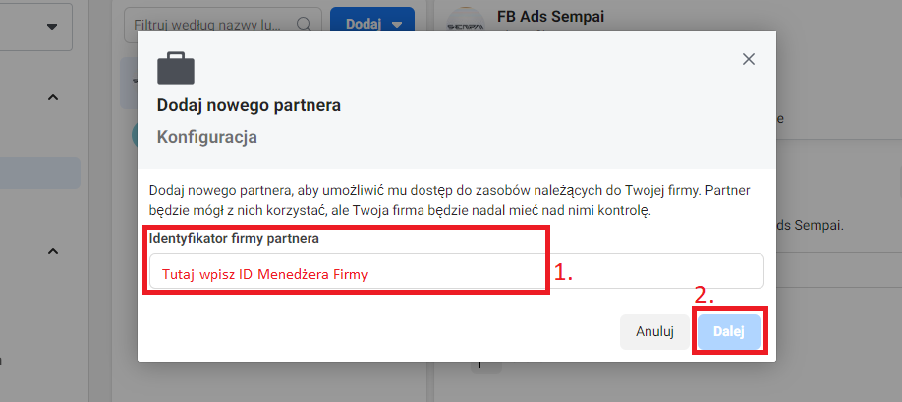The width and height of the screenshot is (902, 402).
Task: Click the Identyfikator firmy partnera field label
Action: coord(234,239)
